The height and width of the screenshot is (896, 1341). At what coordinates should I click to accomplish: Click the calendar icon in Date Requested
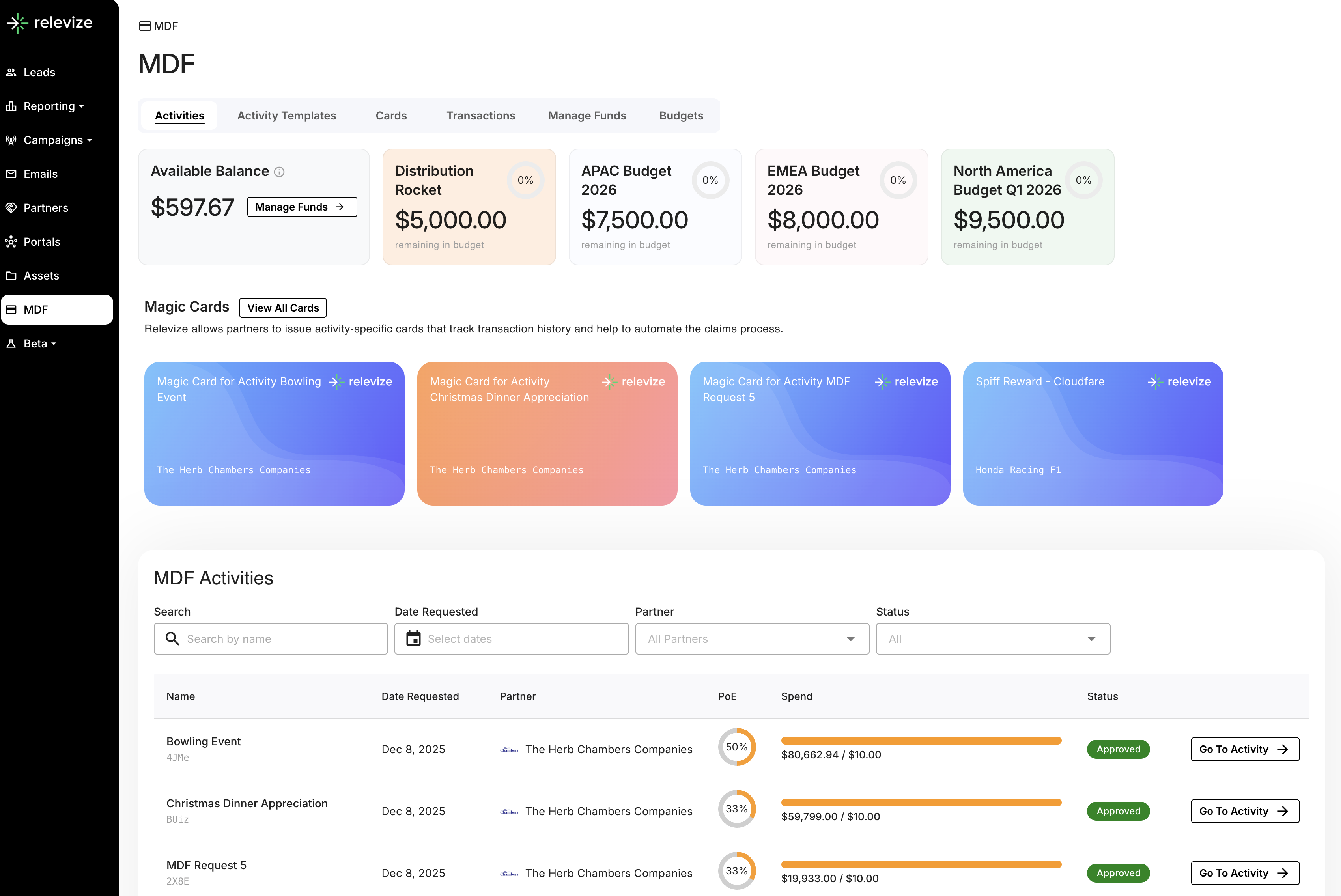(x=413, y=638)
